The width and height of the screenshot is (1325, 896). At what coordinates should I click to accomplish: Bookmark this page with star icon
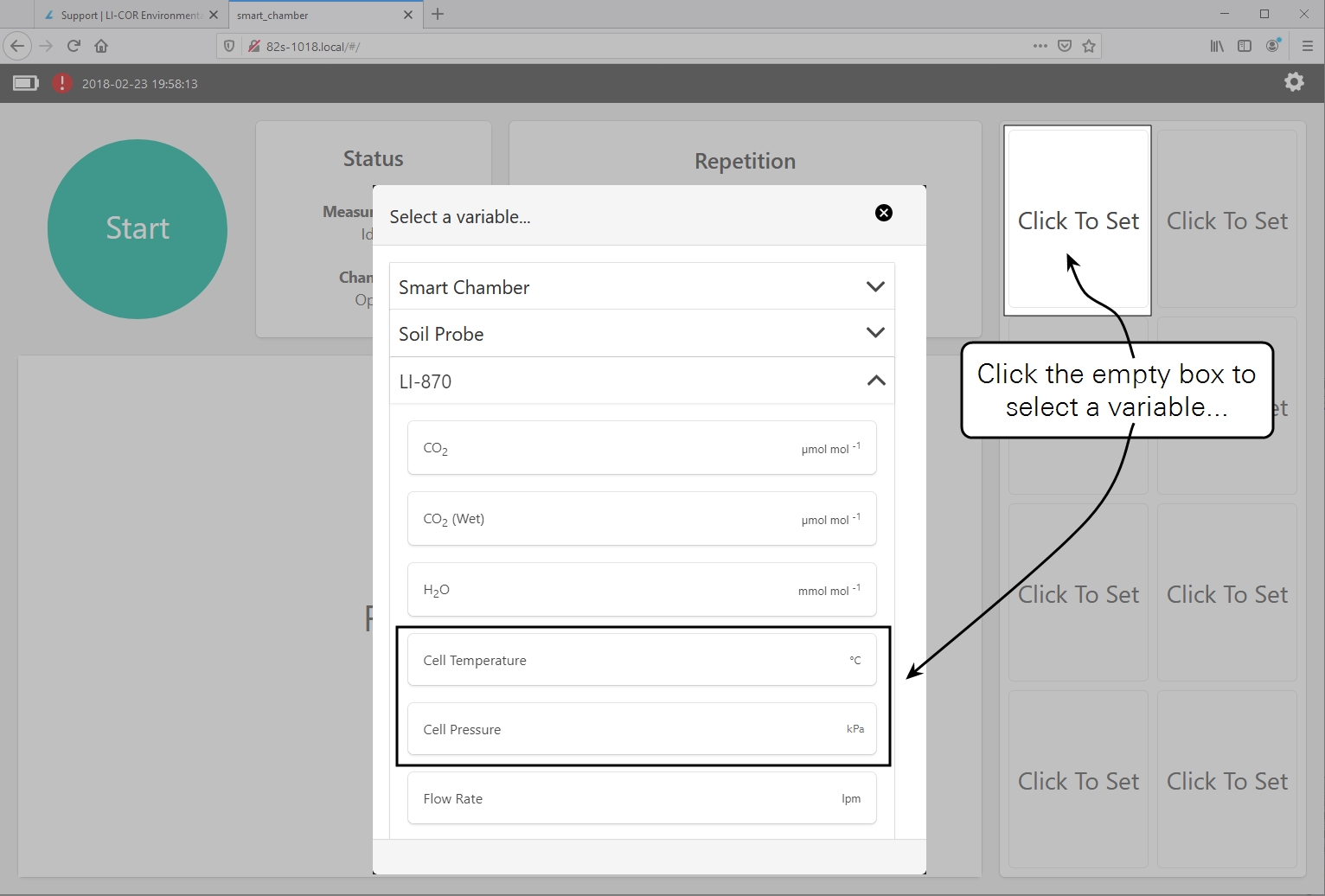[x=1089, y=46]
